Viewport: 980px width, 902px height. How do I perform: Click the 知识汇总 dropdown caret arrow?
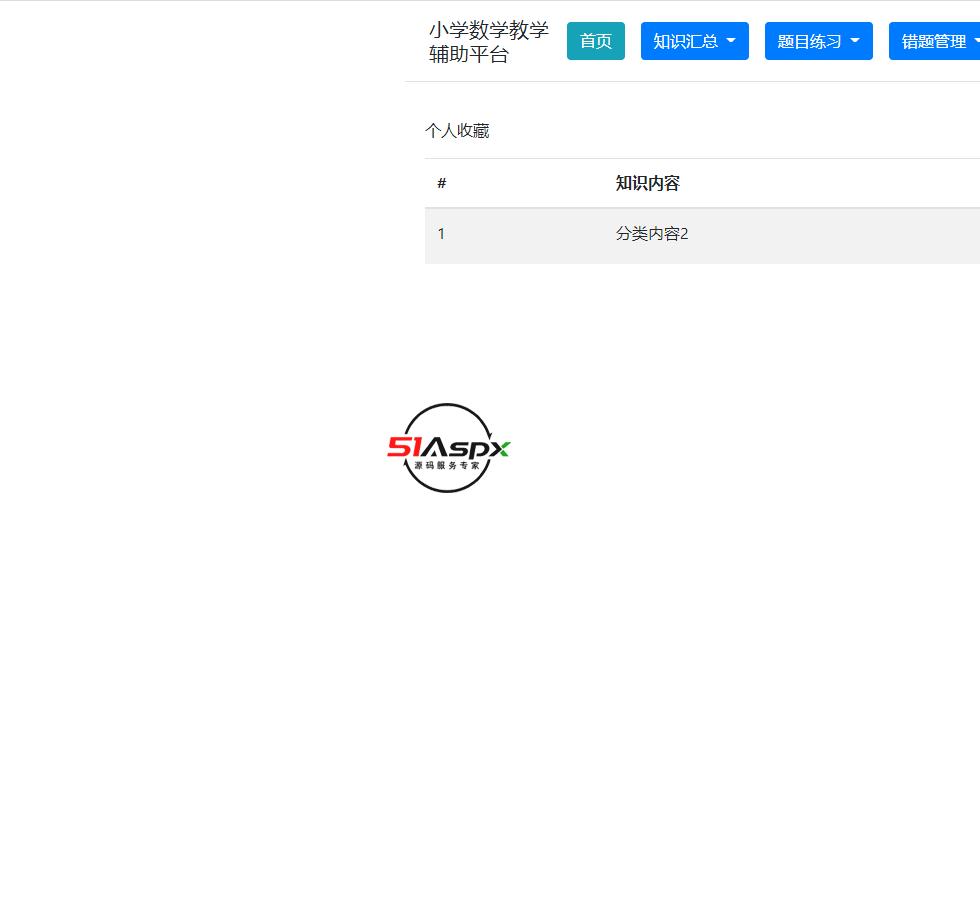pos(731,41)
